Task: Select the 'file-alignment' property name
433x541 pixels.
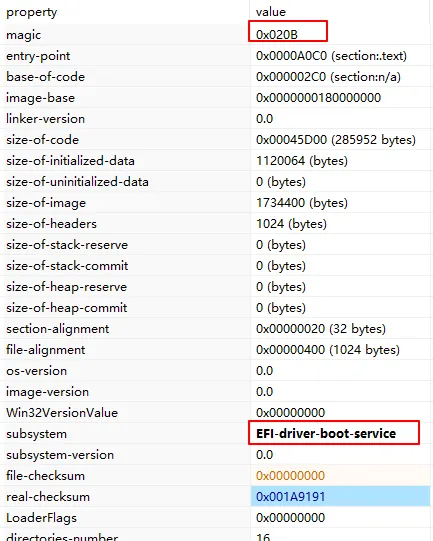Action: coord(46,351)
